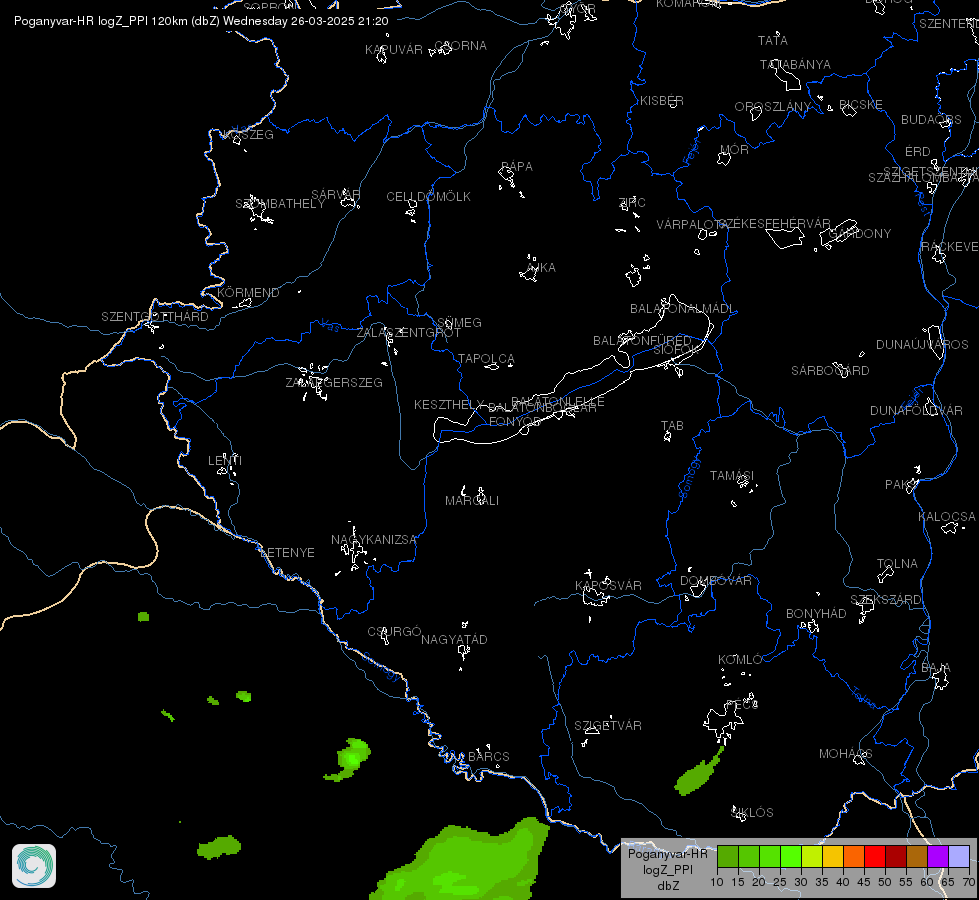Click the PÁPA city label
Viewport: 979px width, 900px height.
coord(516,167)
